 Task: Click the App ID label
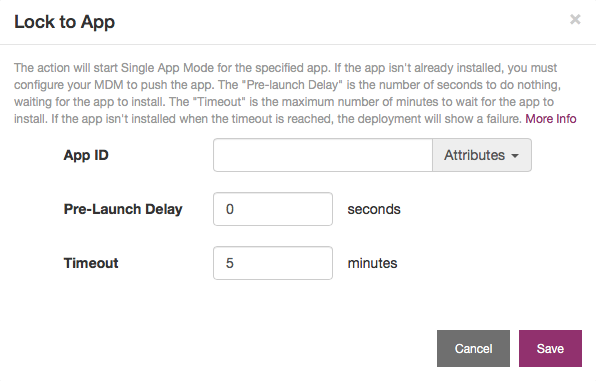[x=86, y=156]
